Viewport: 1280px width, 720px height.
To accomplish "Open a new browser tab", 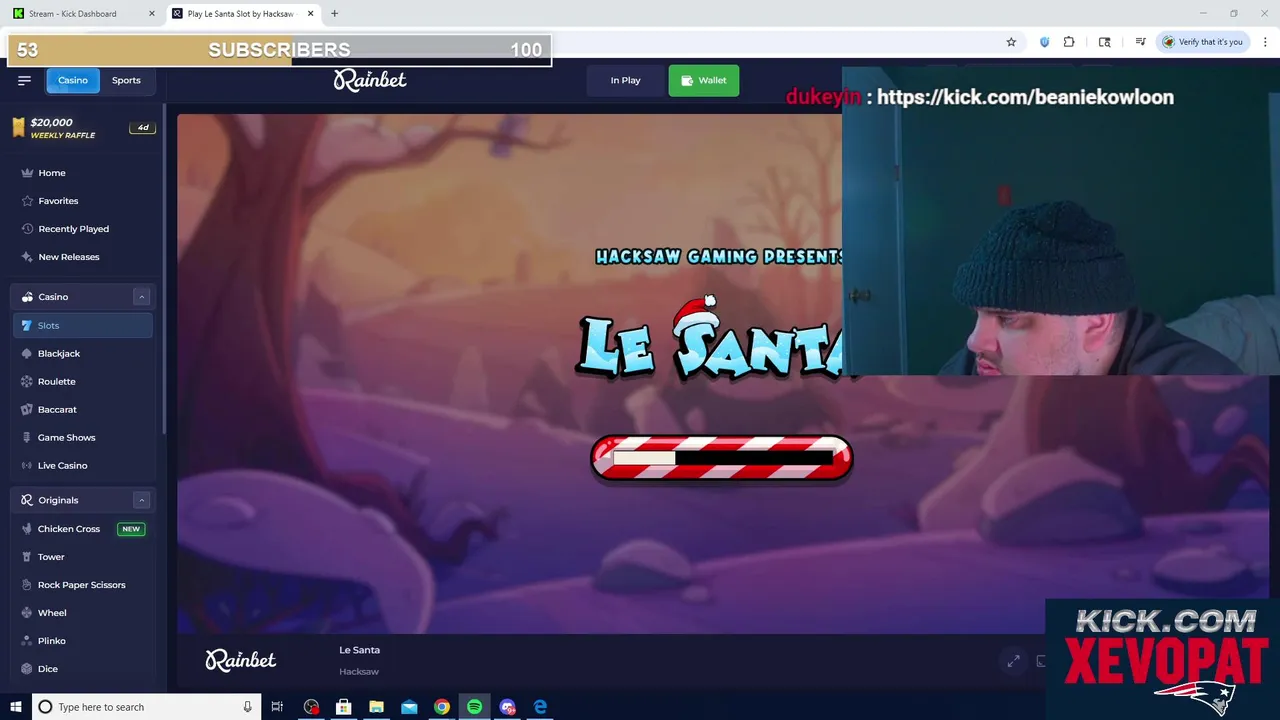I will click(335, 14).
